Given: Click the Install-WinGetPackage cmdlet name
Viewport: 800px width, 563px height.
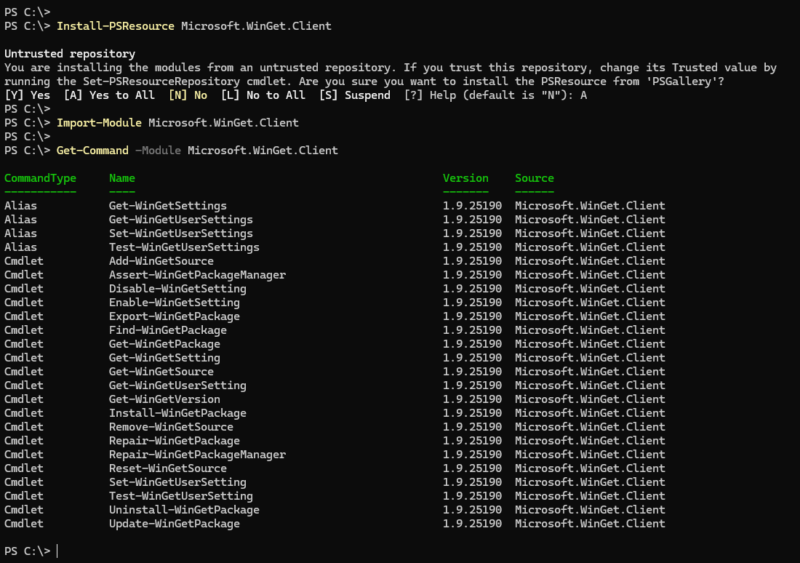Looking at the screenshot, I should coord(177,413).
